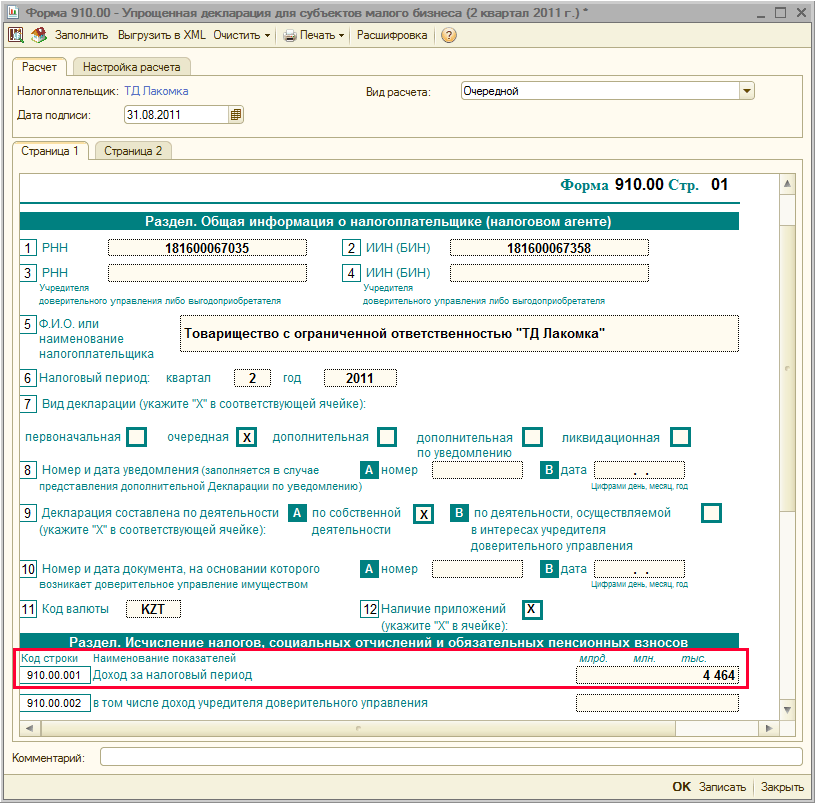Open the Расшифровка toolbar item
The image size is (815, 803).
tap(392, 35)
